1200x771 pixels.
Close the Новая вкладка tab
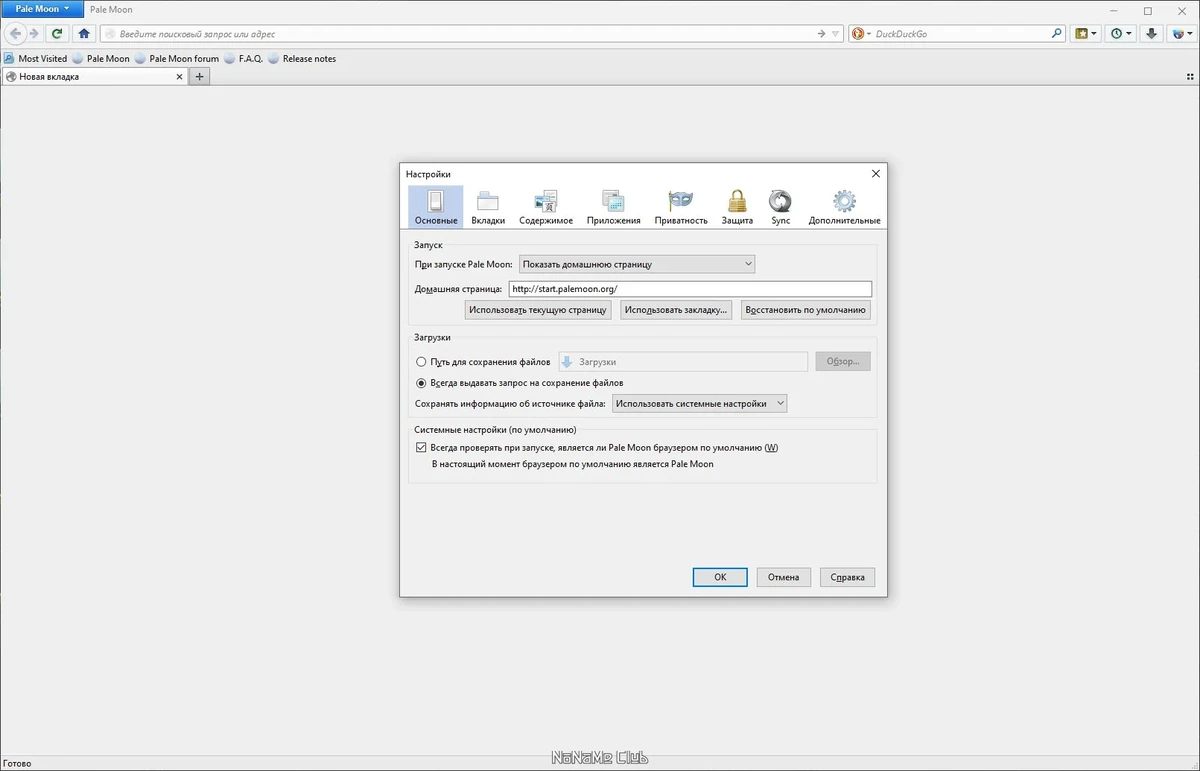pos(180,77)
